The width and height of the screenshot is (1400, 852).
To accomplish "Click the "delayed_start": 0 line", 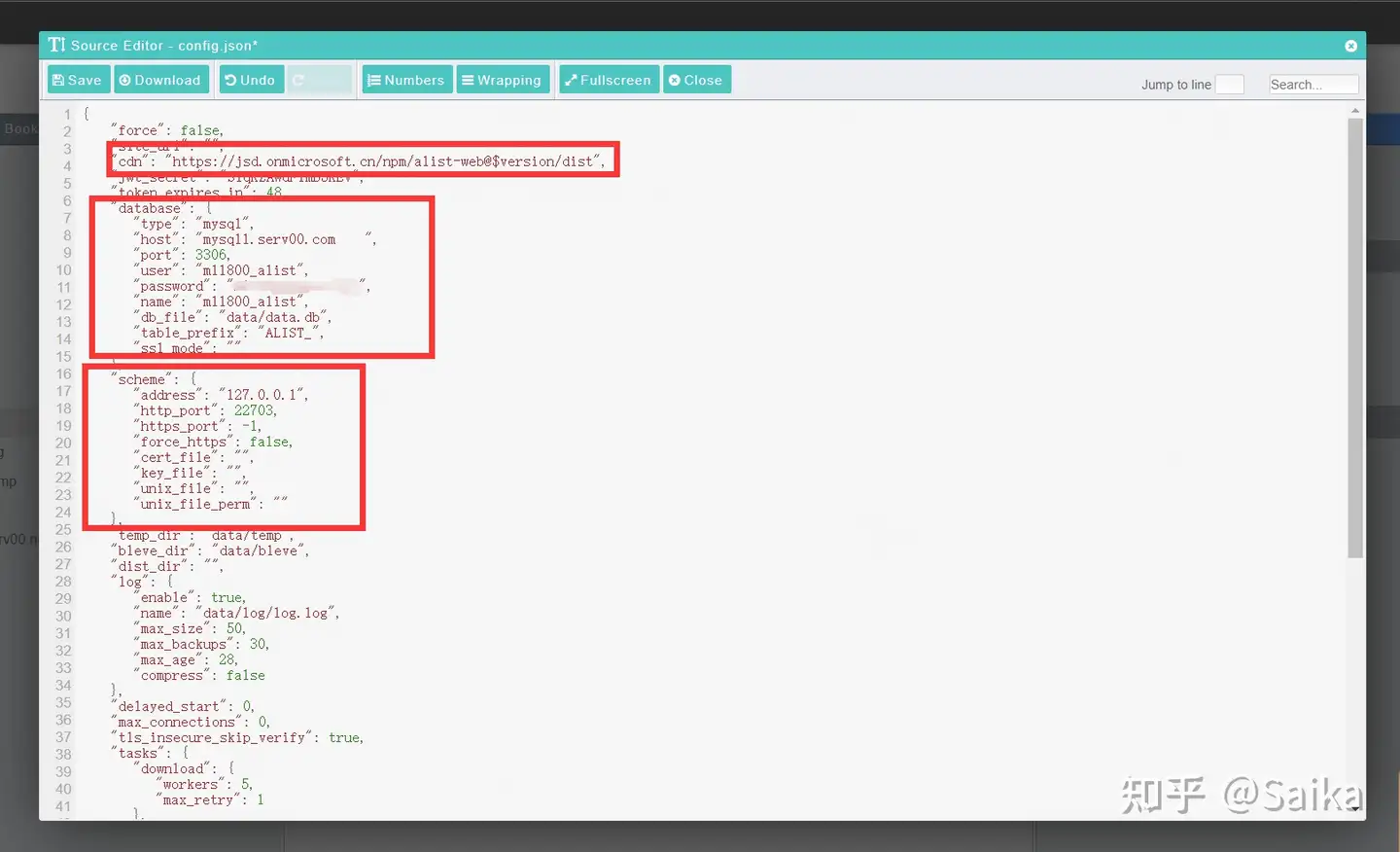I will pyautogui.click(x=182, y=706).
